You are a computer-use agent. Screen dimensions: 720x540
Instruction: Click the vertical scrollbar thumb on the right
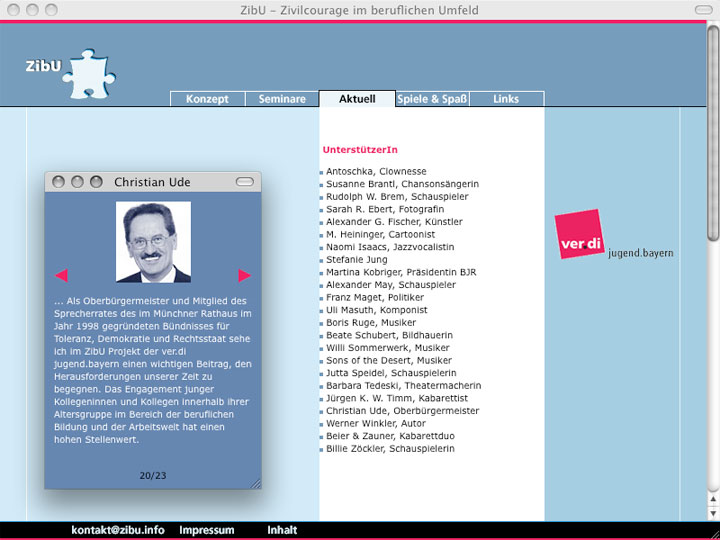point(713,130)
